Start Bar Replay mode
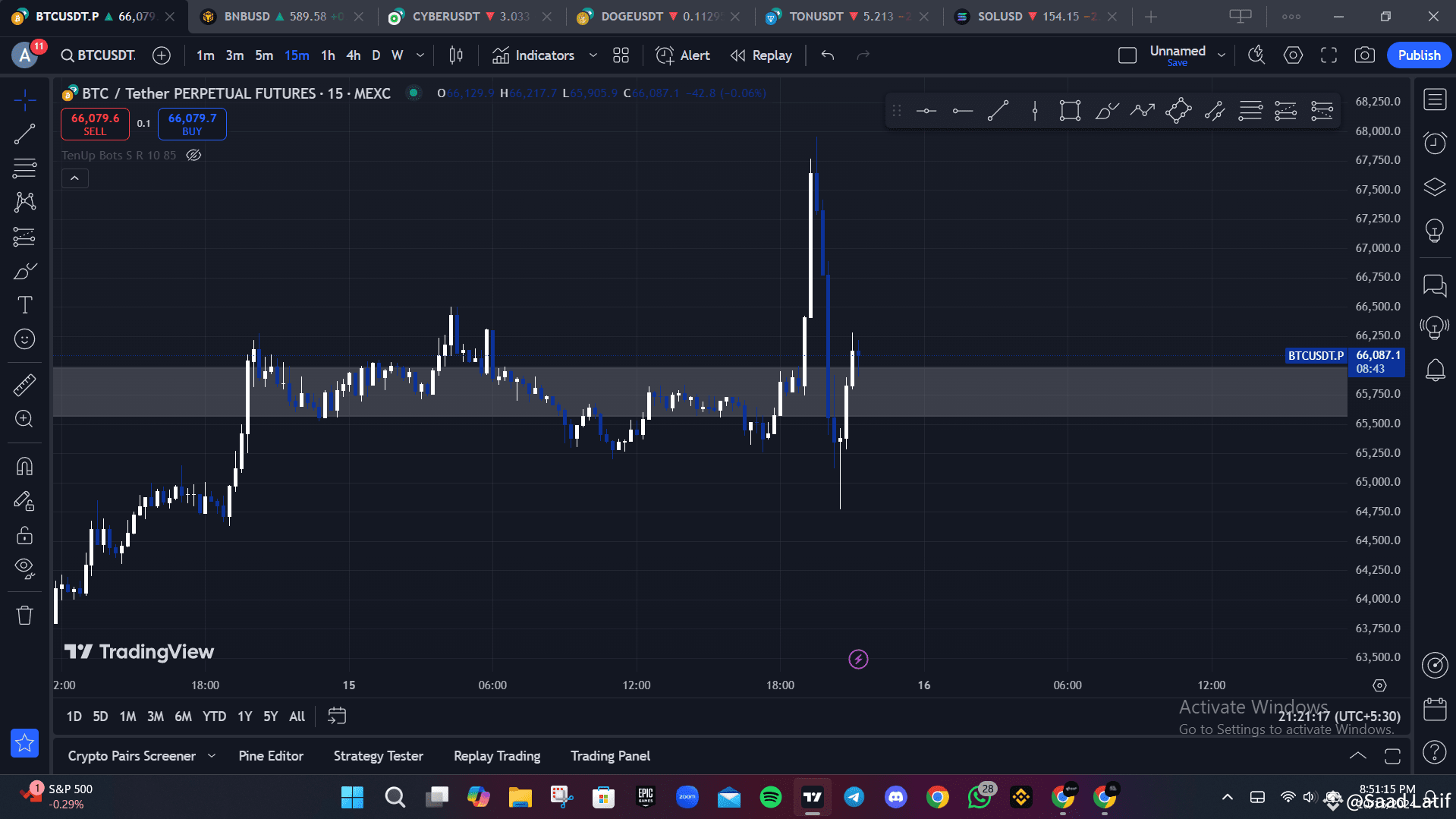 click(761, 55)
